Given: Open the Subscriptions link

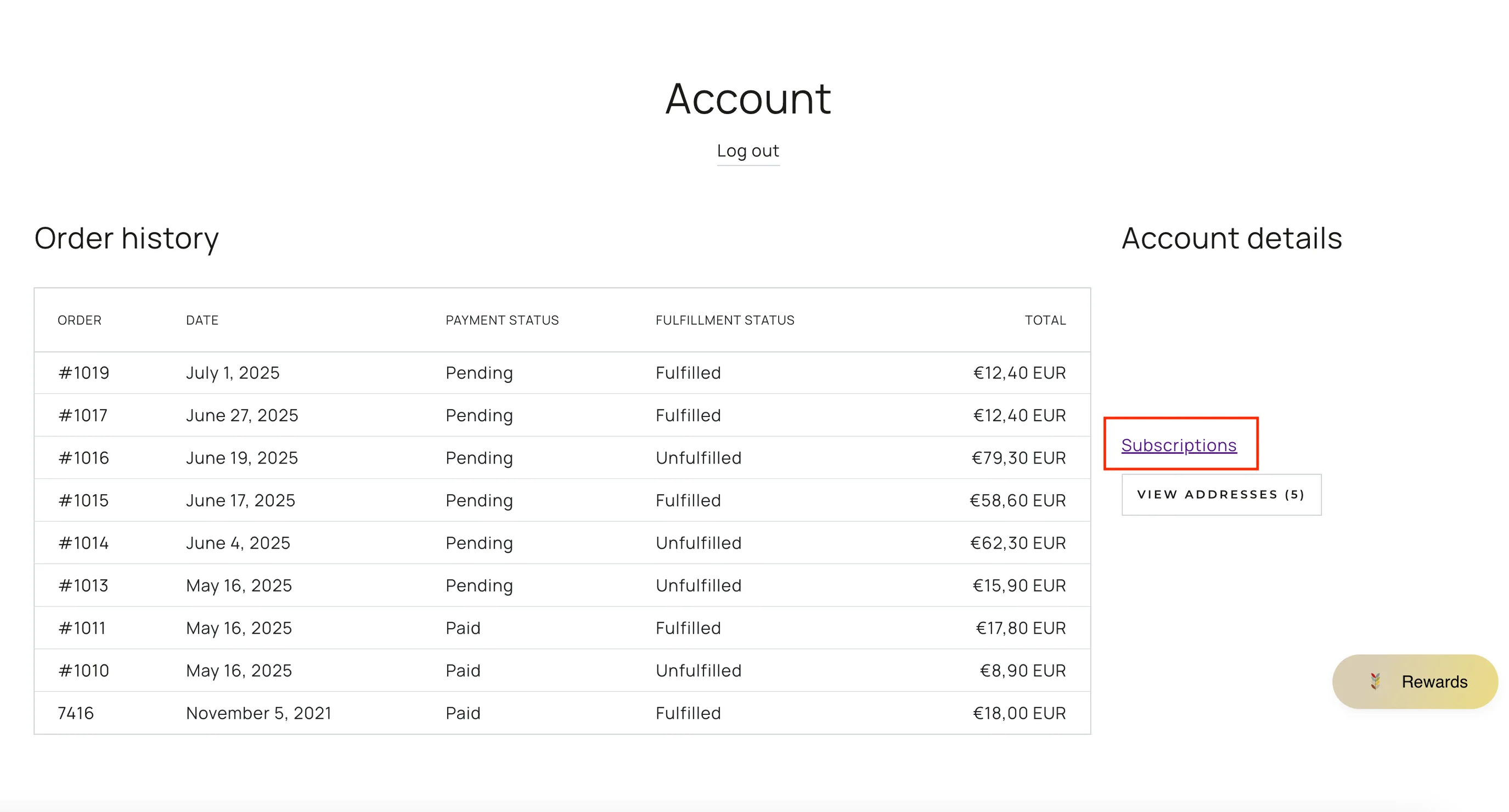Looking at the screenshot, I should pos(1179,446).
